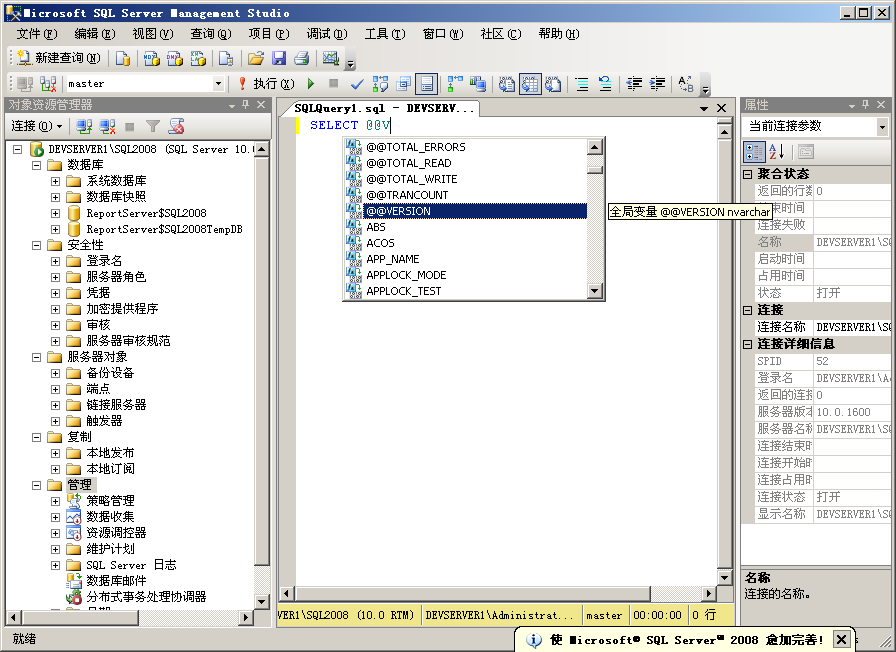Click the Uncomment selected lines icon
The image size is (896, 652).
[605, 85]
